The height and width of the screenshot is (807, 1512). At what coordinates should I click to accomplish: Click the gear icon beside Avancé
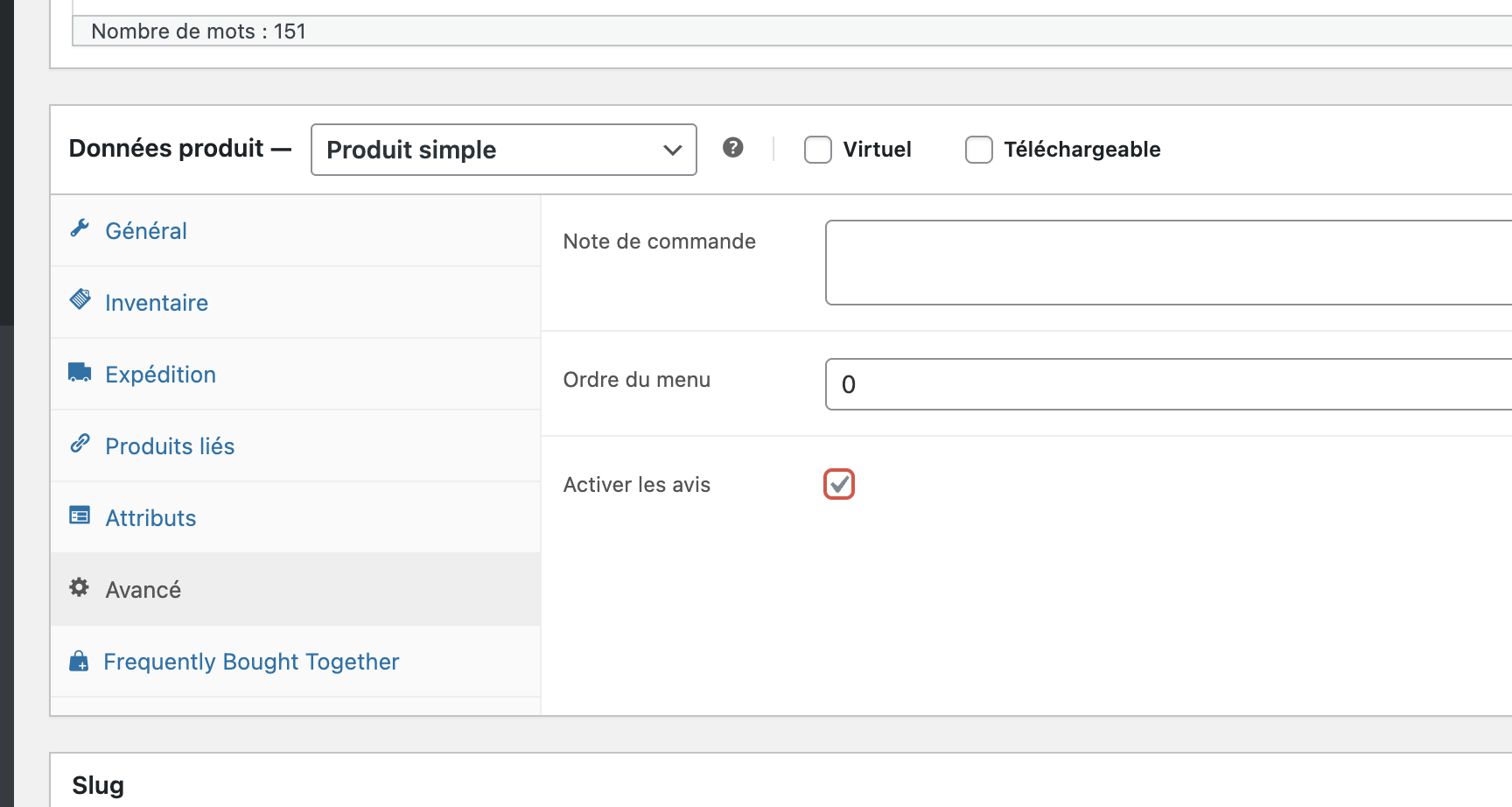(80, 587)
